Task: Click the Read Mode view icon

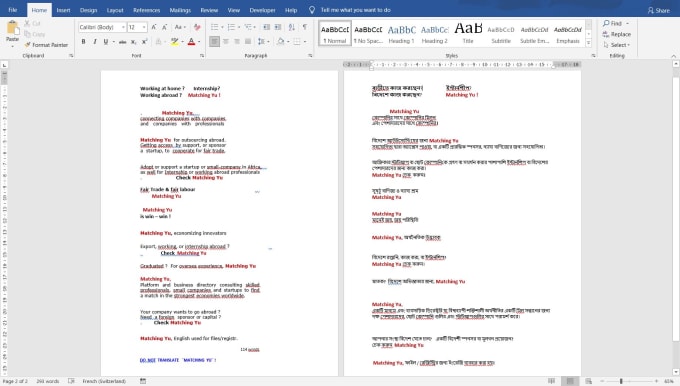Action: pos(552,381)
